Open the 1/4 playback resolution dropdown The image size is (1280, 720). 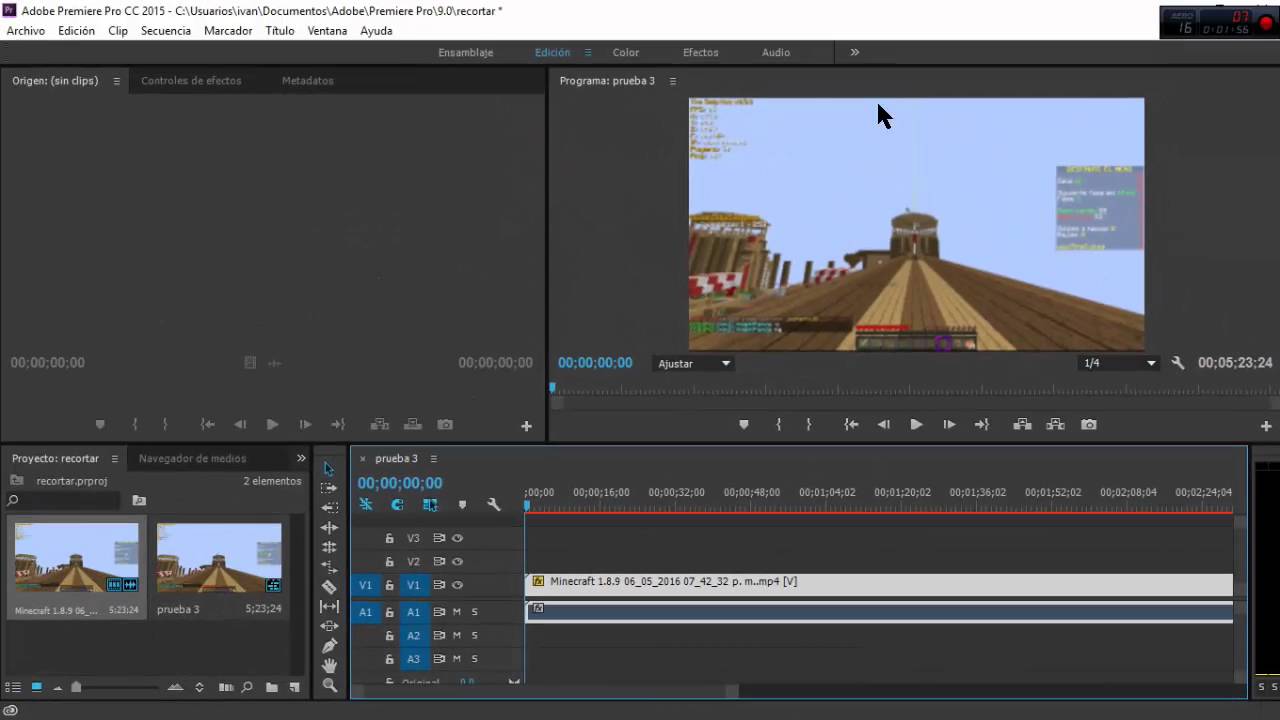[1119, 364]
